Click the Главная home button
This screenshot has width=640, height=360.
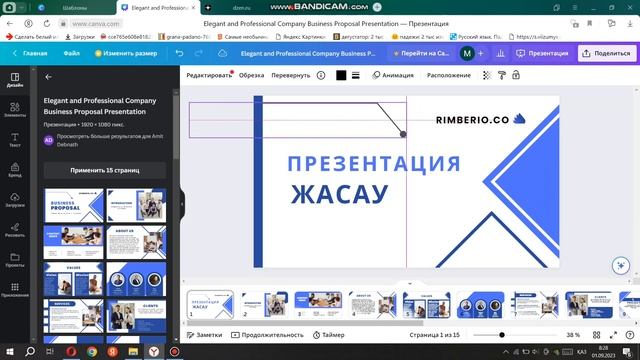coord(30,53)
